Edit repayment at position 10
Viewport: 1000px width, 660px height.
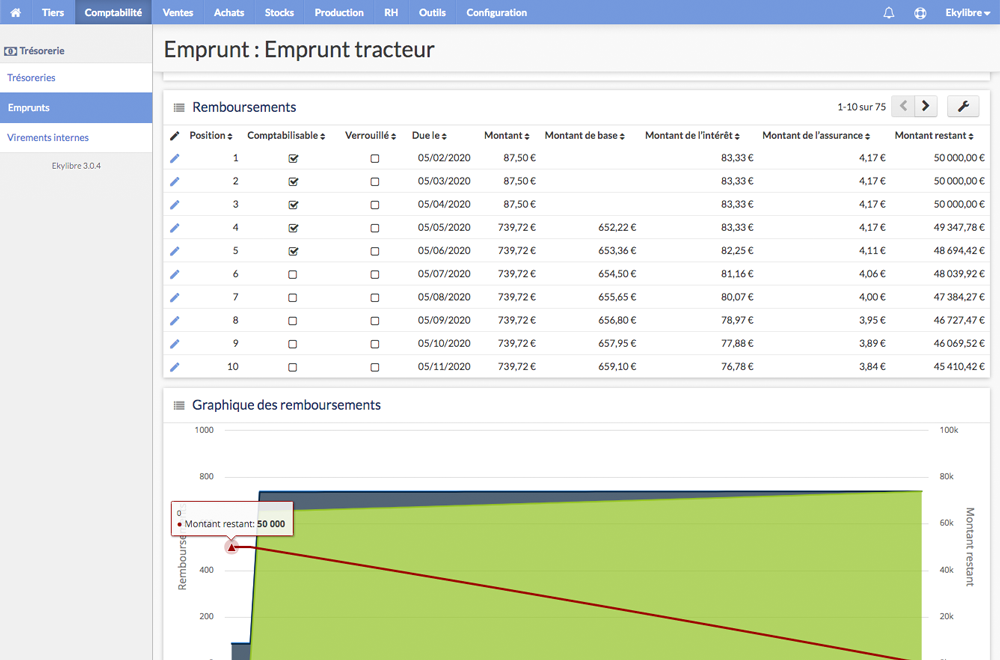175,367
